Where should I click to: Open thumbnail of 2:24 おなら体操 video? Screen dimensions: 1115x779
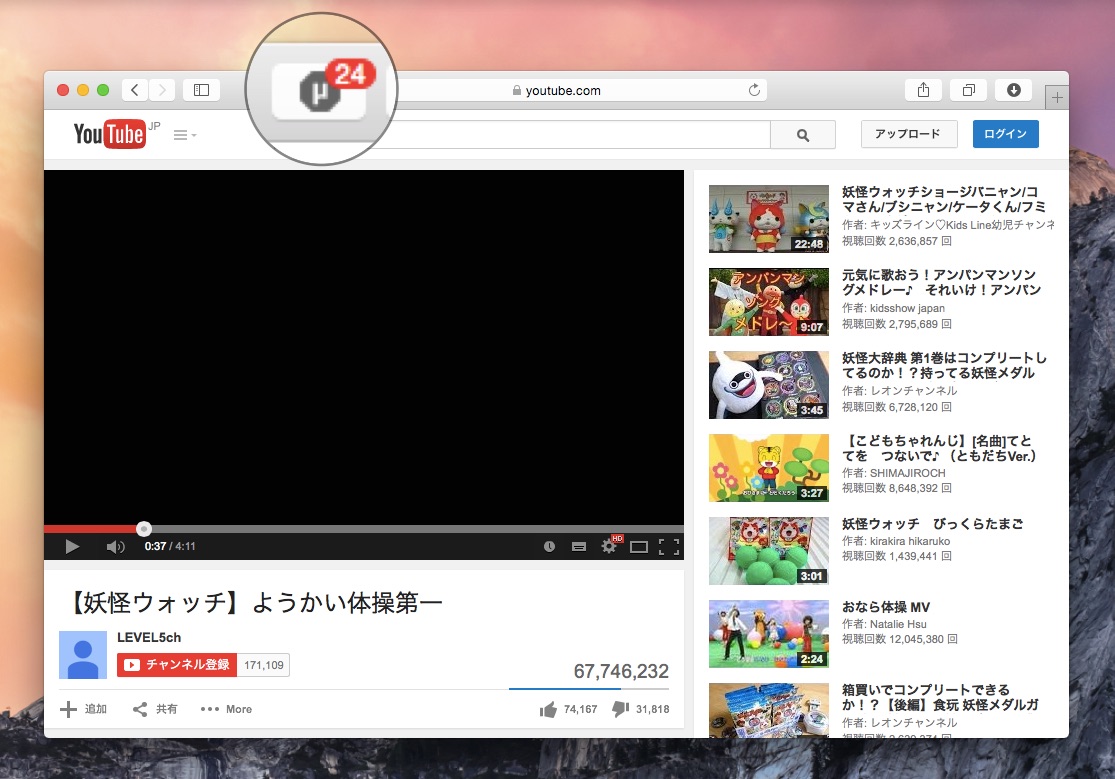[x=769, y=634]
